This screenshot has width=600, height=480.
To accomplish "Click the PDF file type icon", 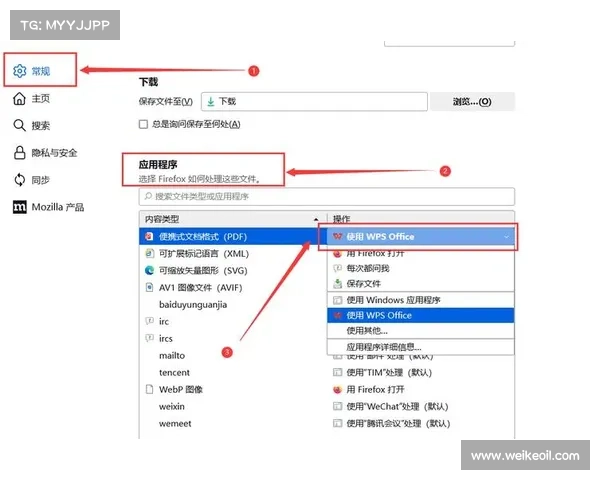I will (x=149, y=237).
